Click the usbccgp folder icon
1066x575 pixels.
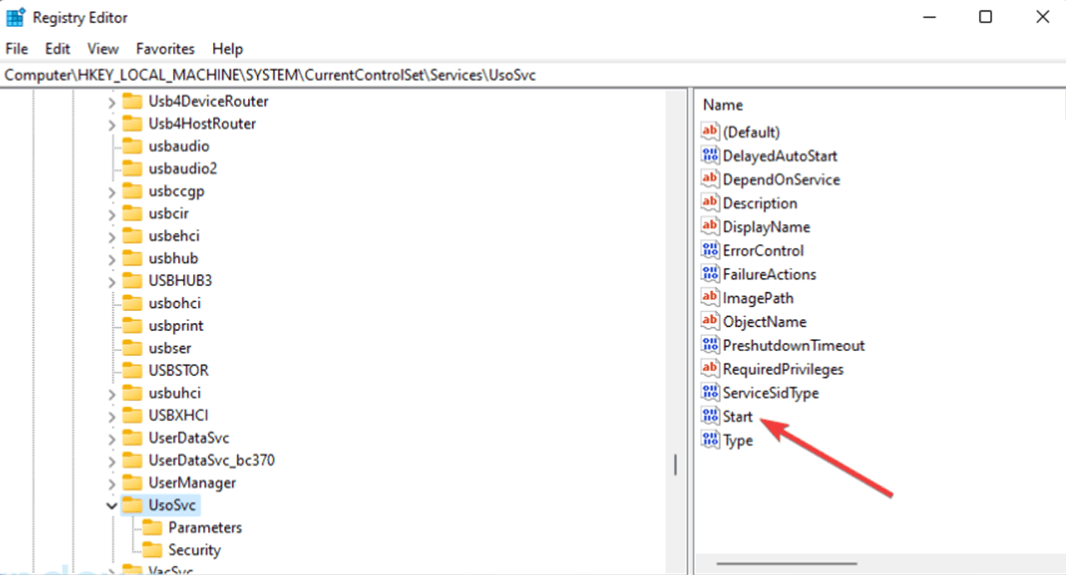[132, 191]
